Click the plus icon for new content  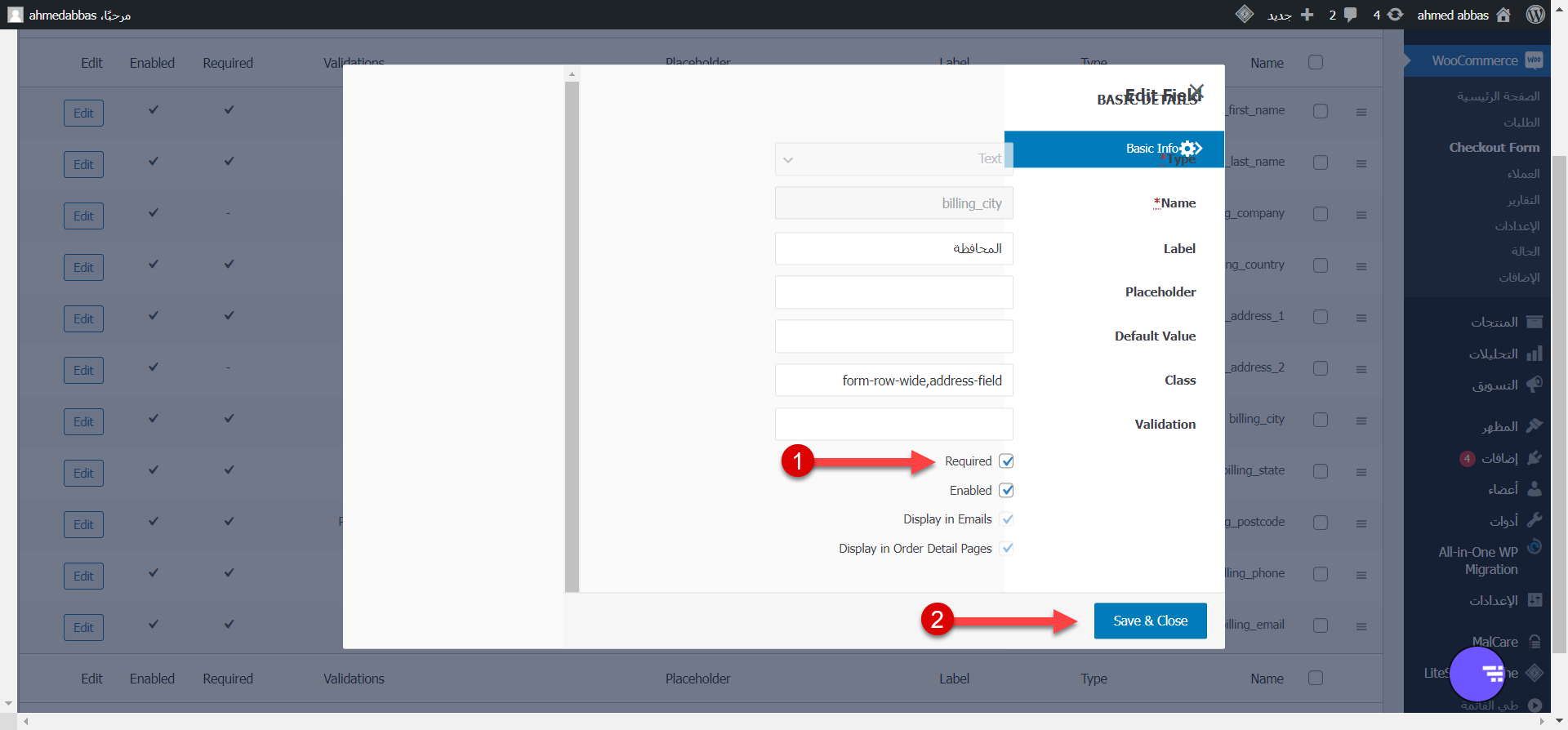[x=1307, y=15]
